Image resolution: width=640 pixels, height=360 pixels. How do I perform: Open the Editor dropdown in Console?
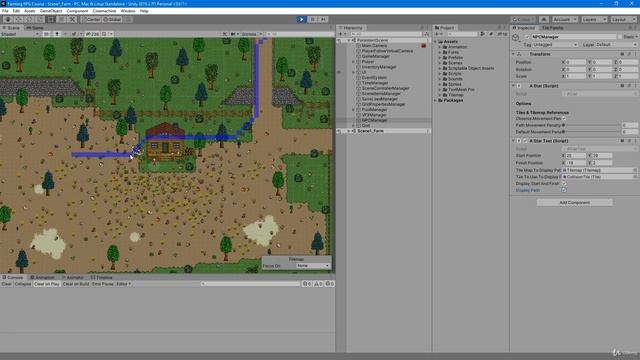click(123, 284)
